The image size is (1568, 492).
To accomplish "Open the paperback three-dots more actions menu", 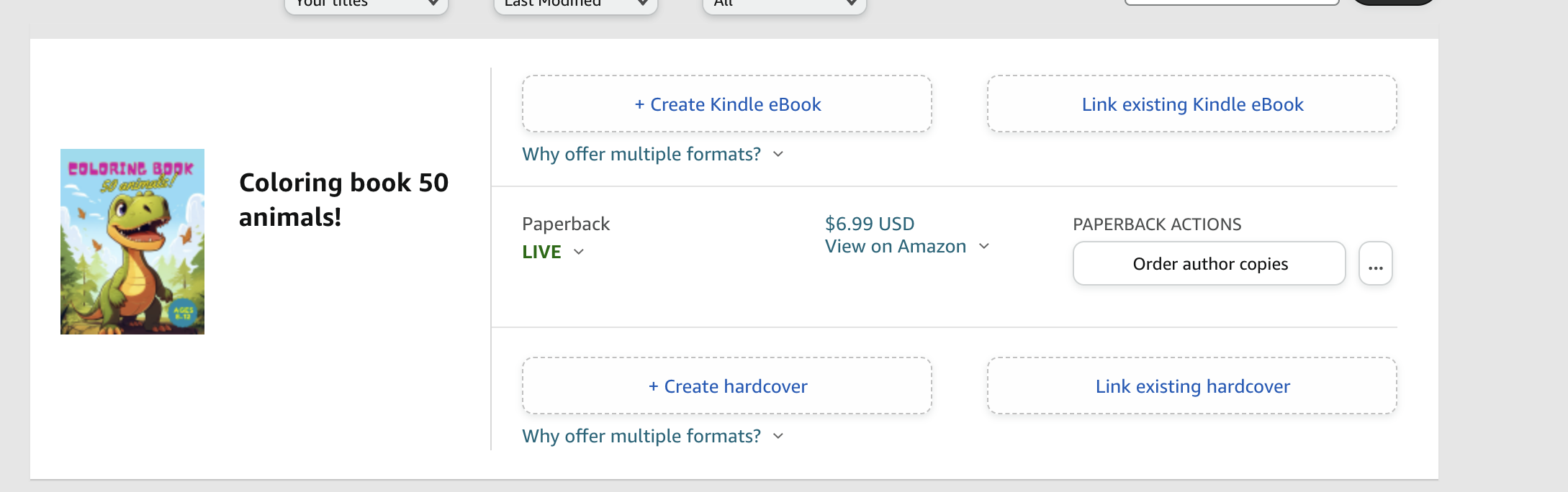I will pyautogui.click(x=1375, y=264).
